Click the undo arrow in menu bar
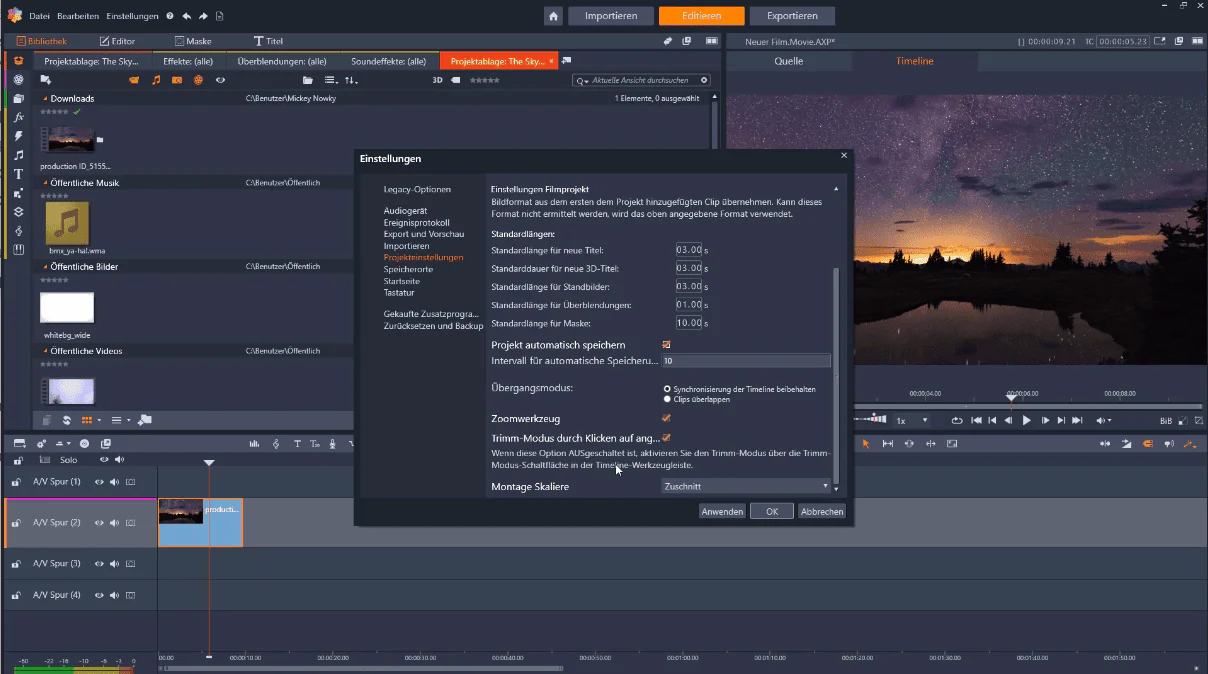 (188, 16)
